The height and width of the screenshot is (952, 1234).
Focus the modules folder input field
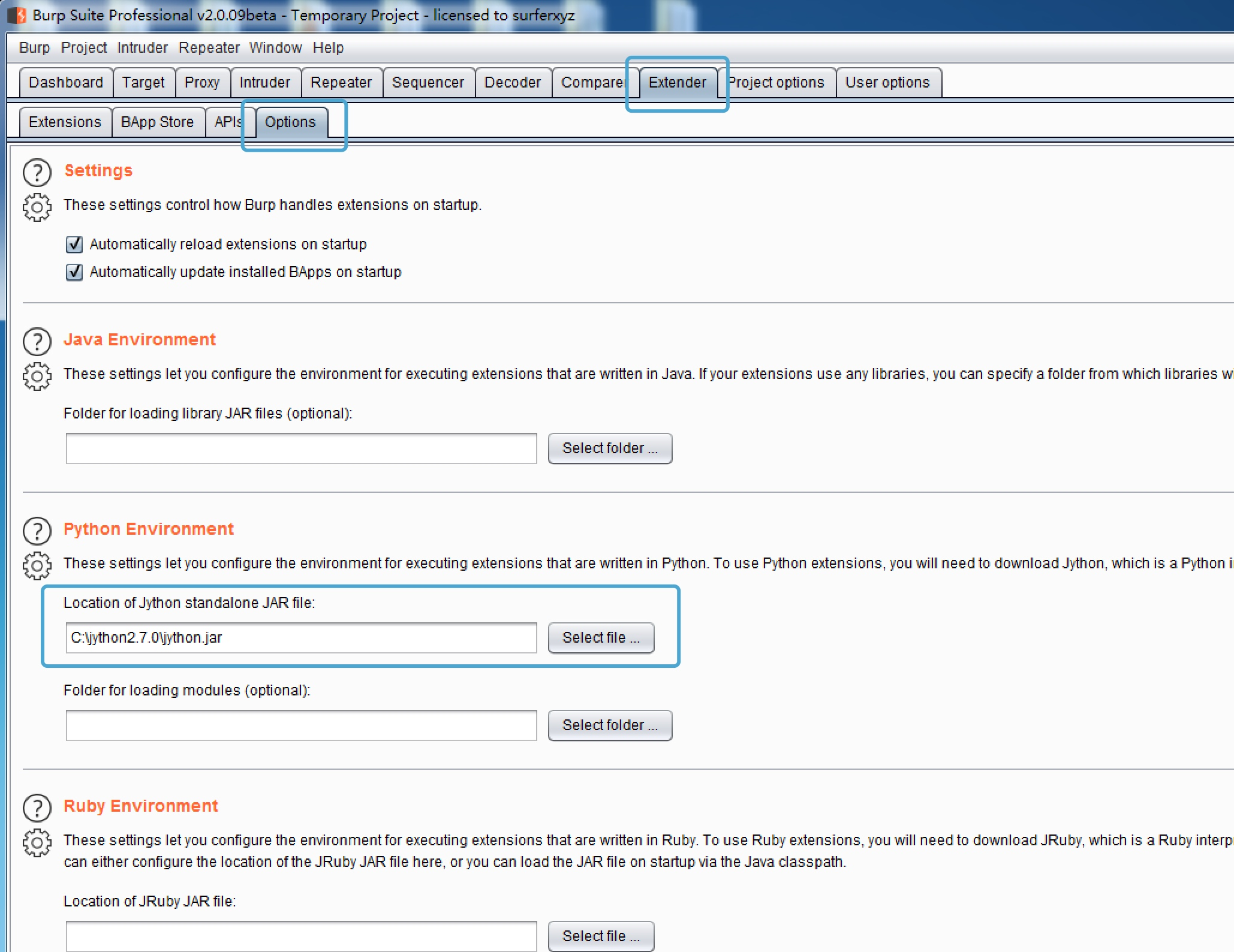[301, 725]
